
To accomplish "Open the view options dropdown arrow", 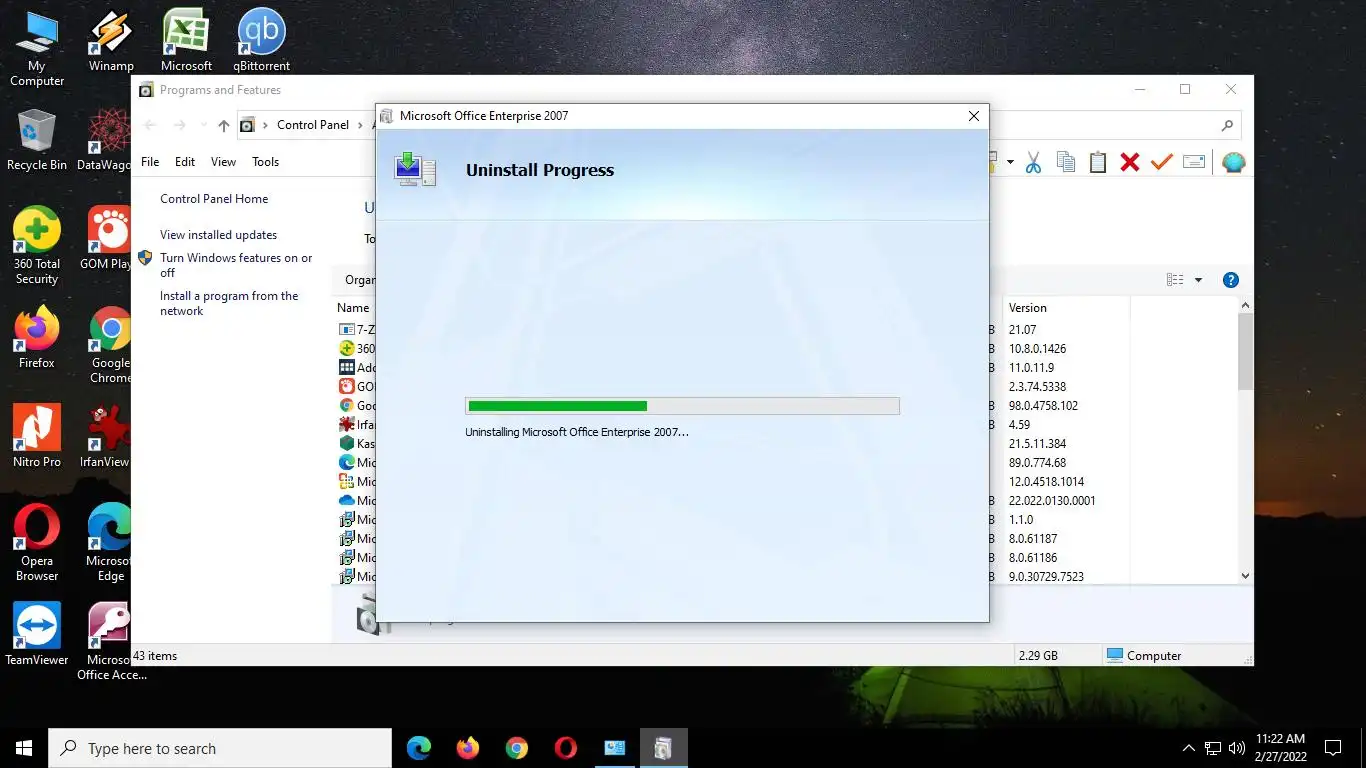I will pos(1198,280).
